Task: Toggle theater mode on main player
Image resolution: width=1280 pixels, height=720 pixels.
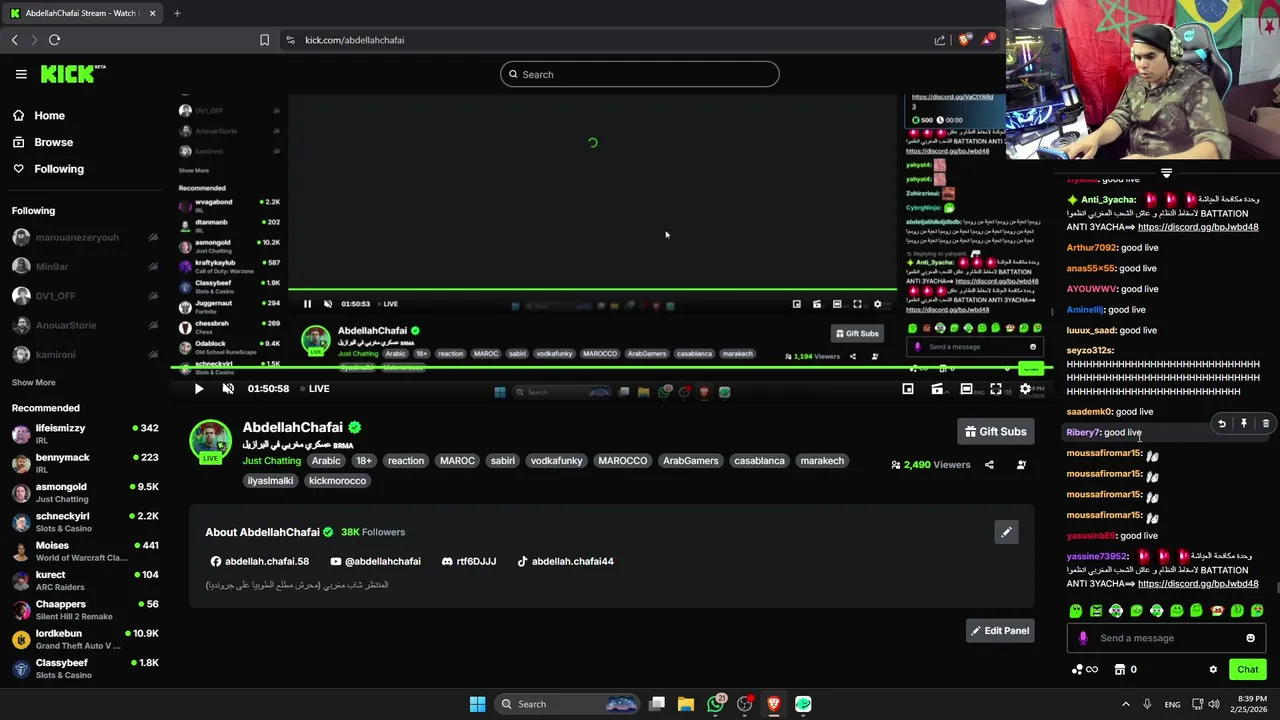Action: 966,389
